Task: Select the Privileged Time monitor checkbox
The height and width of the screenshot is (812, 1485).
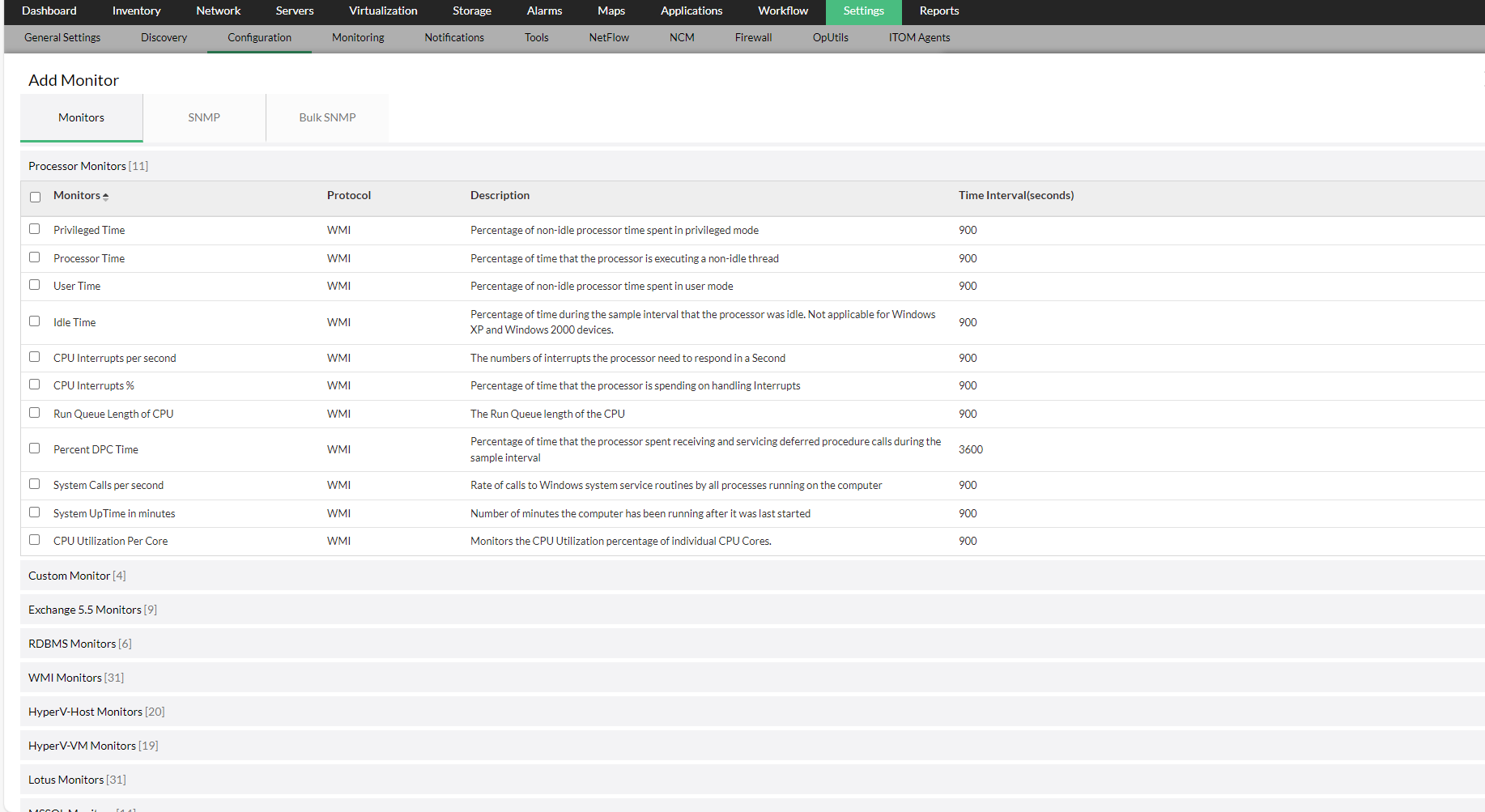Action: [34, 228]
